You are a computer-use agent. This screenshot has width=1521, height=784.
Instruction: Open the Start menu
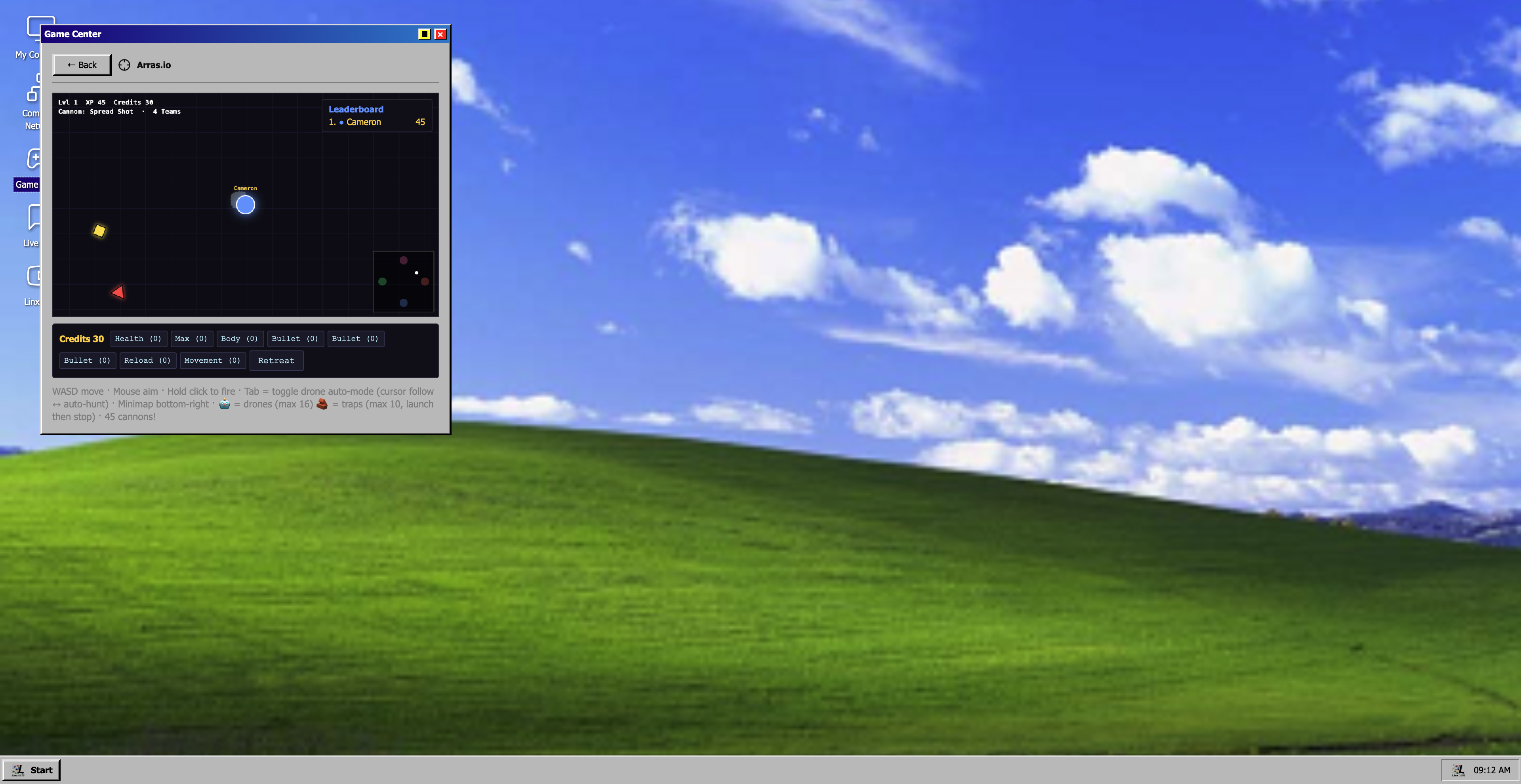[32, 770]
